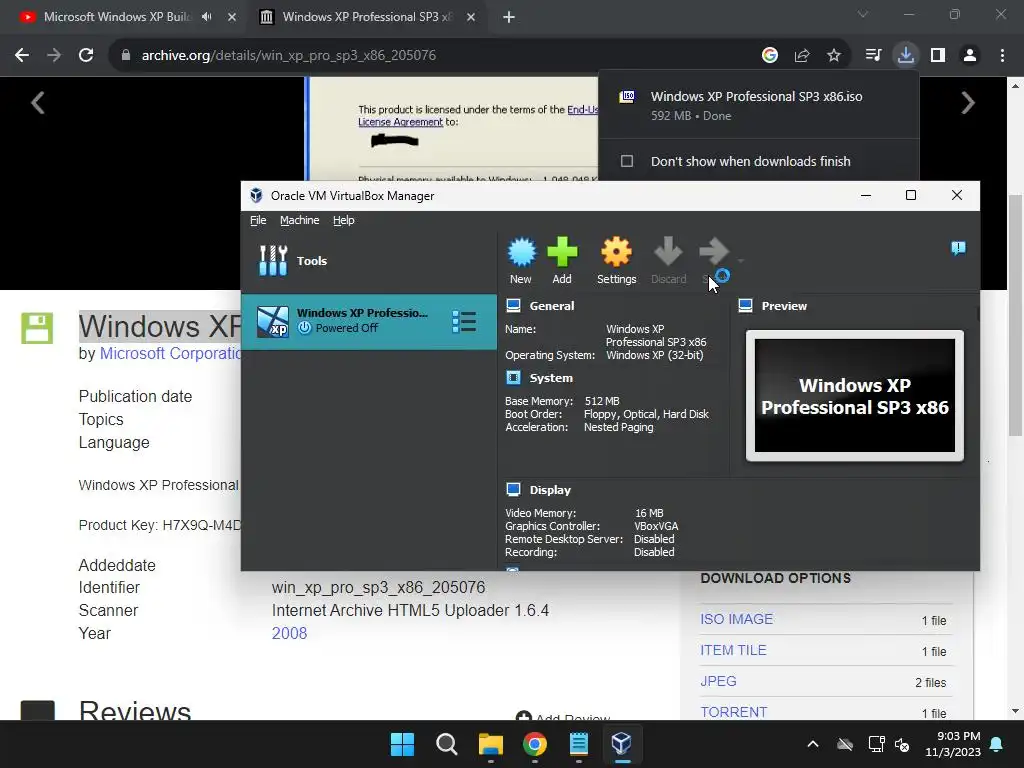
Task: Click the General section header
Action: point(552,306)
